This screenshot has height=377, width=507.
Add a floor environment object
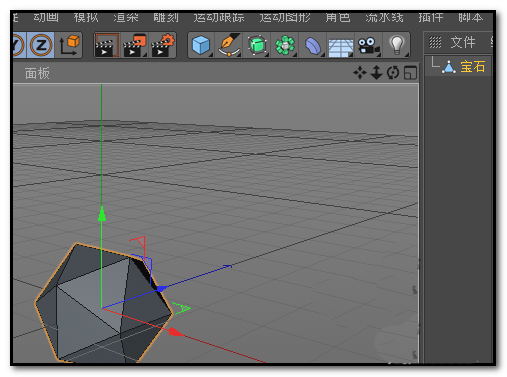click(341, 46)
